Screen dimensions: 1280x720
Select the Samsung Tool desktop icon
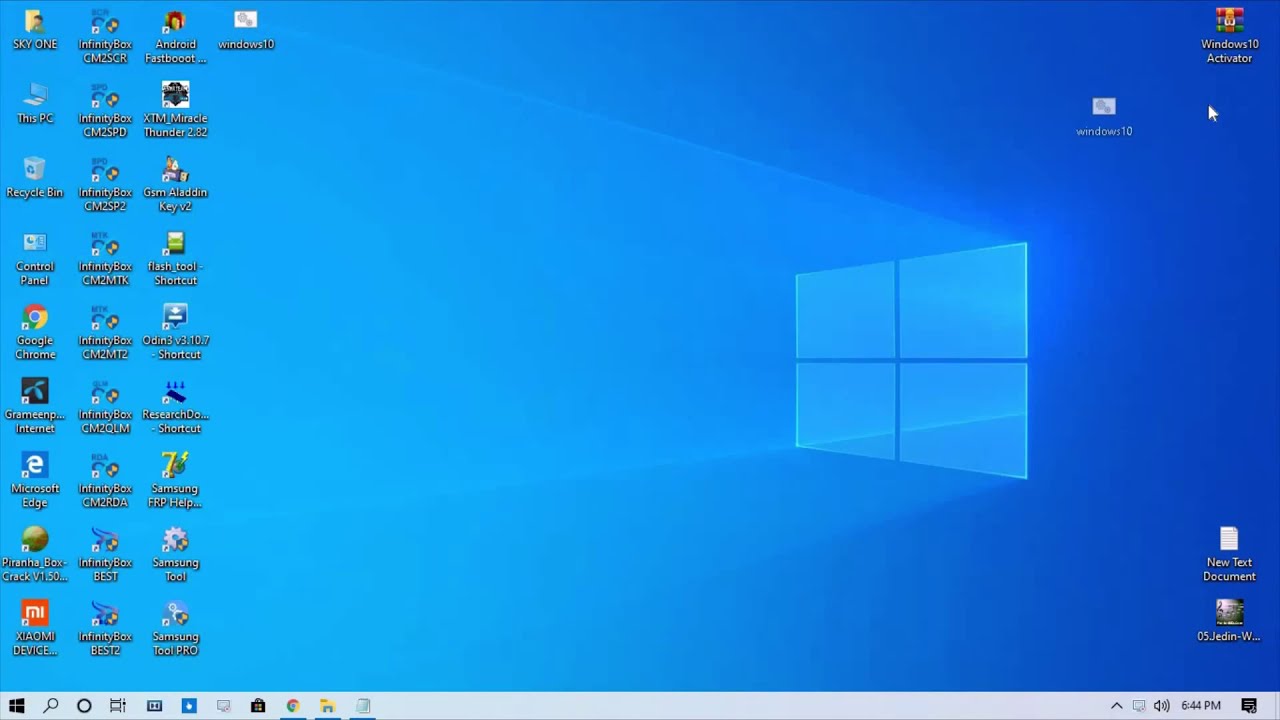pos(175,555)
